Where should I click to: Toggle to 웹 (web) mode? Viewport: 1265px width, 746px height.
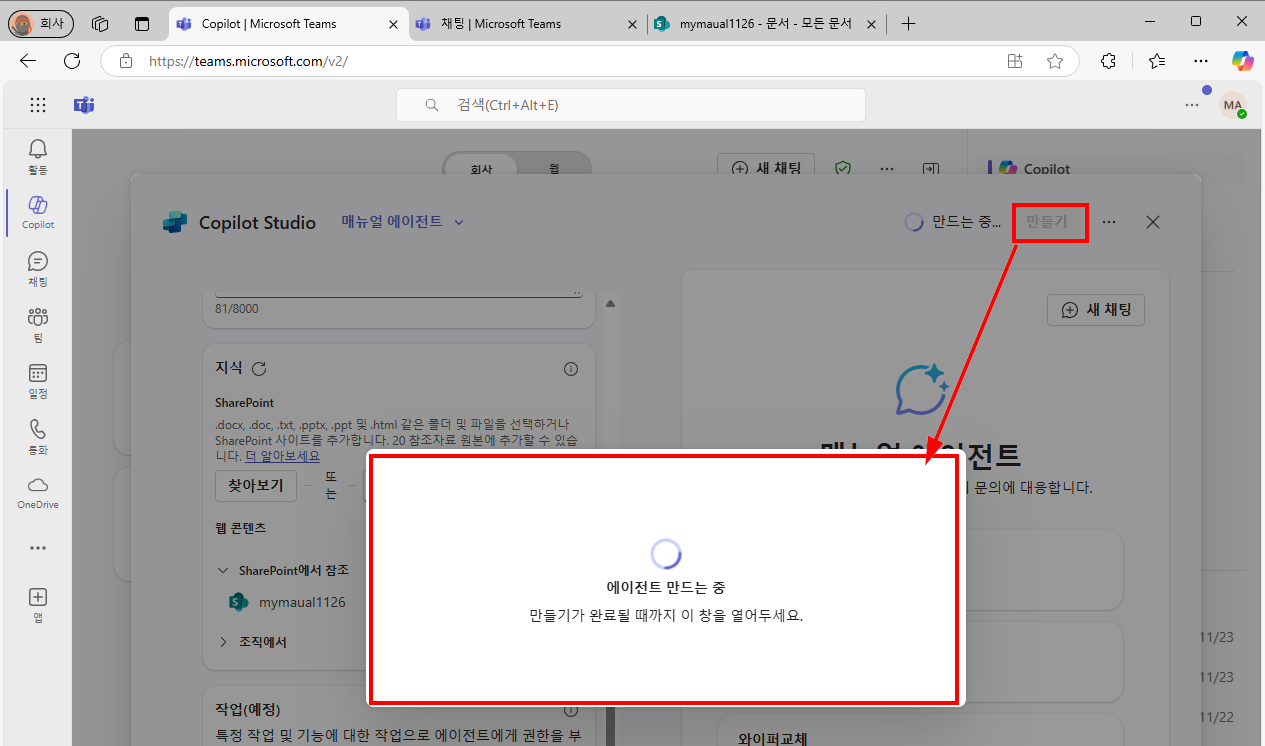point(553,169)
